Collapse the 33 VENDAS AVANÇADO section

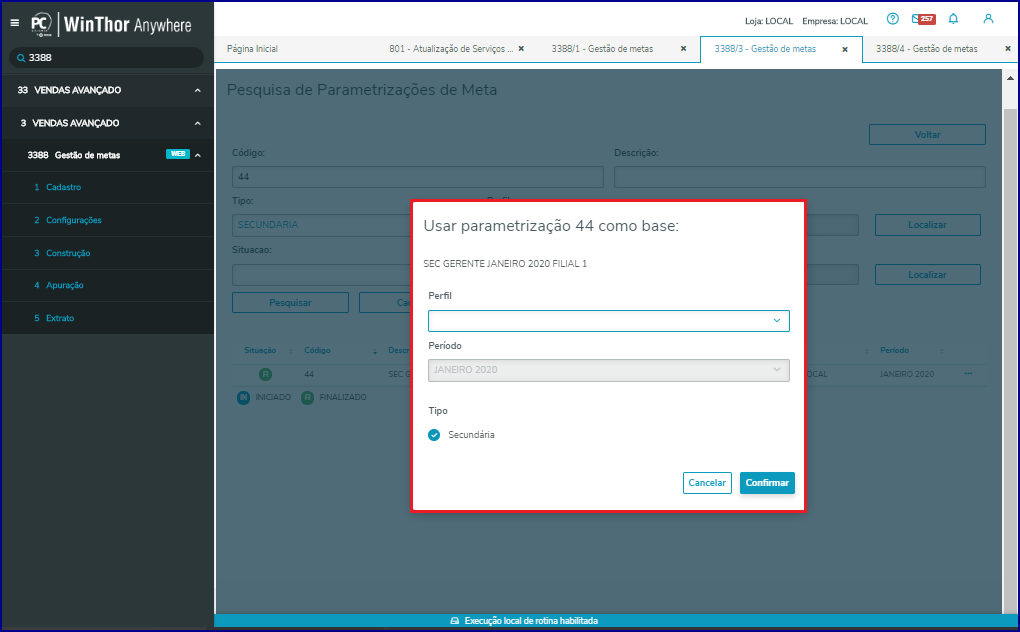pyautogui.click(x=198, y=90)
